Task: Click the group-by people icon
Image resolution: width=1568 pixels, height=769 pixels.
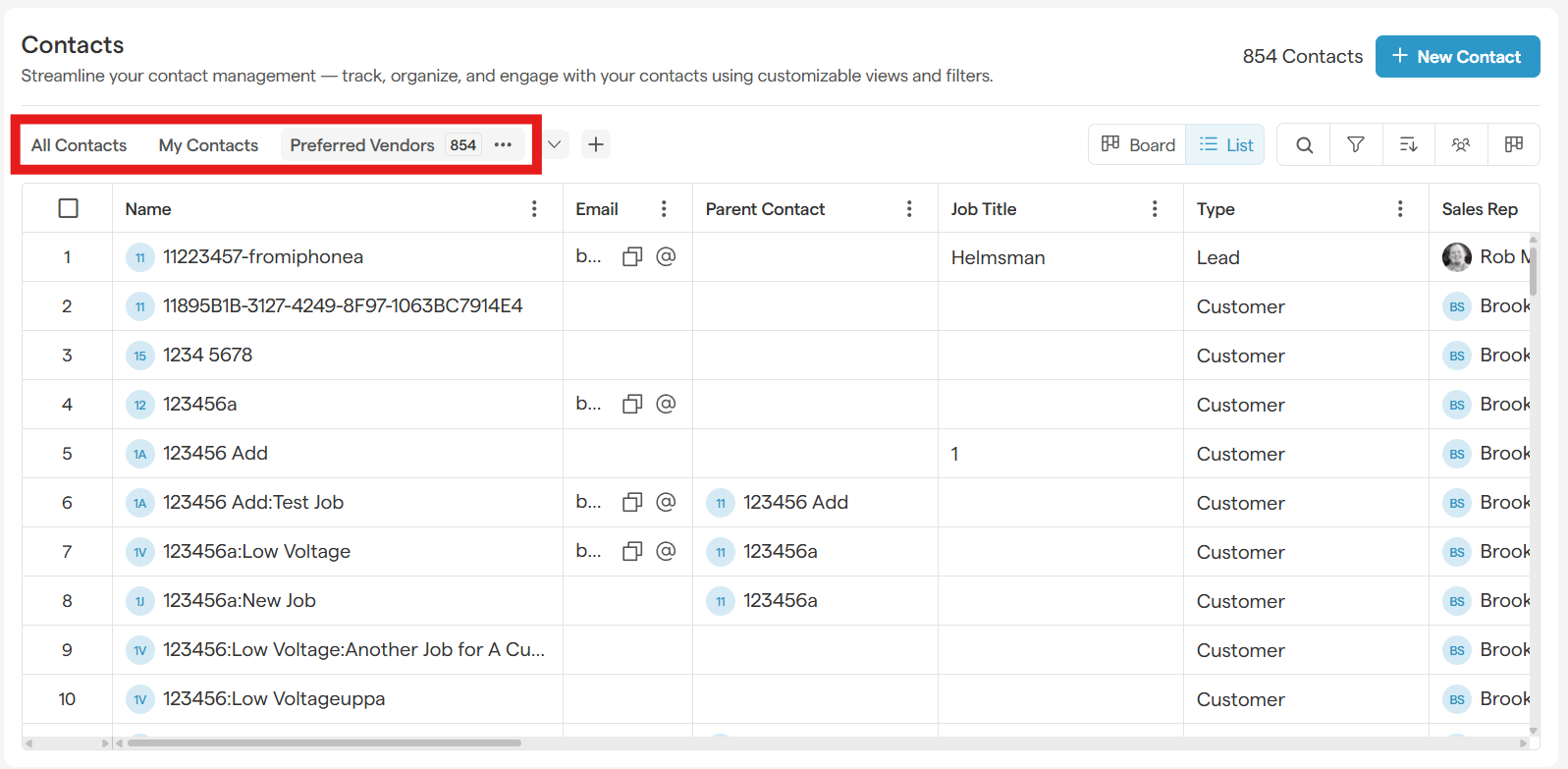Action: pos(1461,145)
